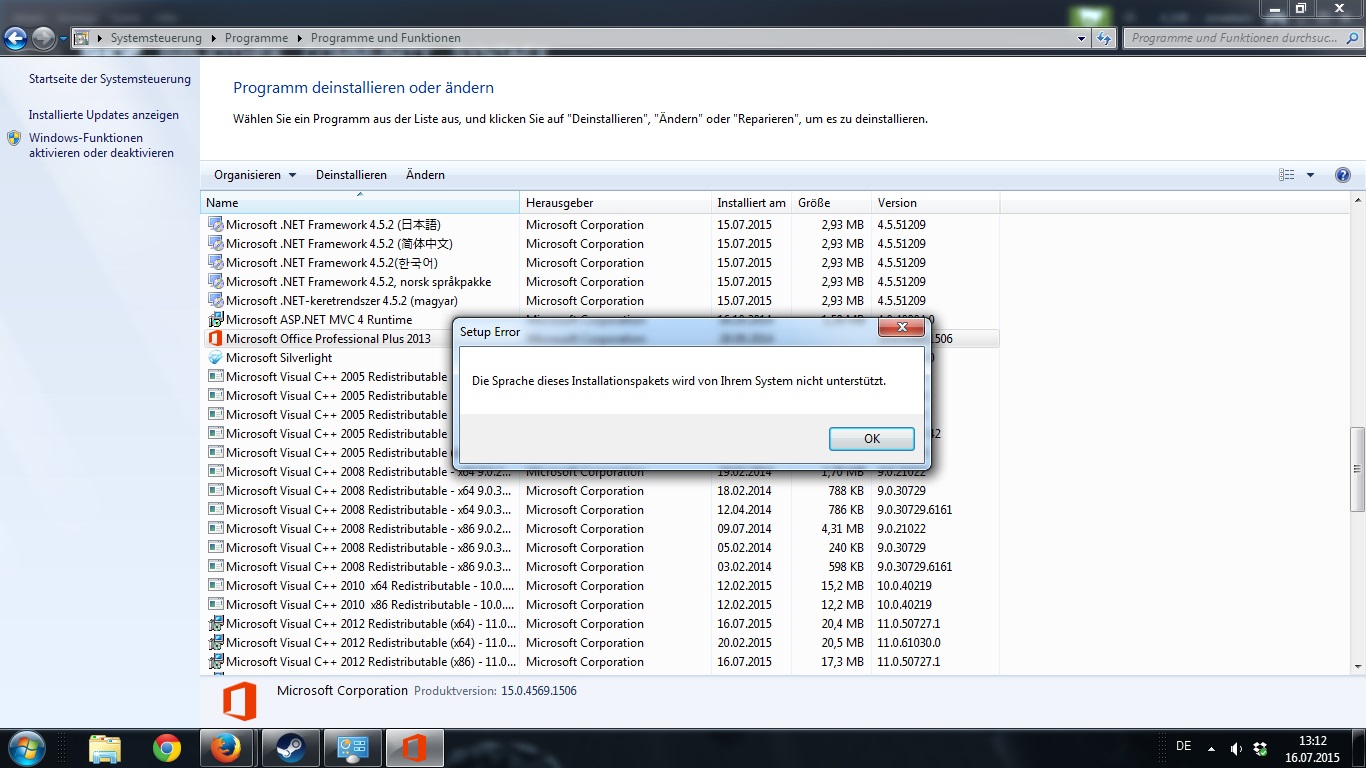
Task: Click the Dropbox tray icon
Action: click(1260, 748)
